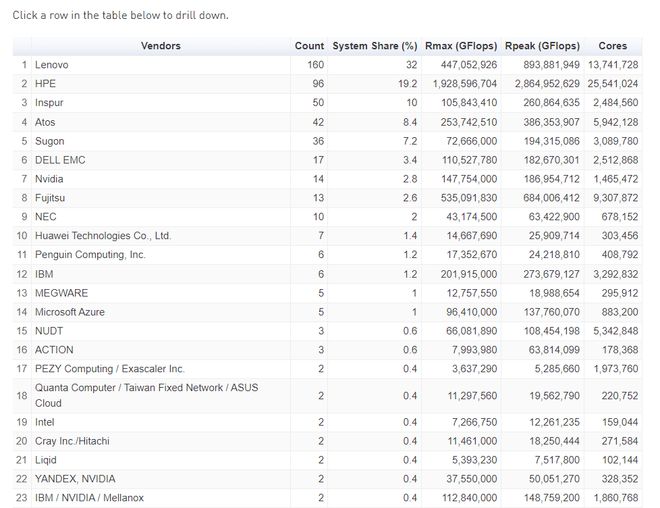Click the Vendors column header
The width and height of the screenshot is (660, 508).
161,46
